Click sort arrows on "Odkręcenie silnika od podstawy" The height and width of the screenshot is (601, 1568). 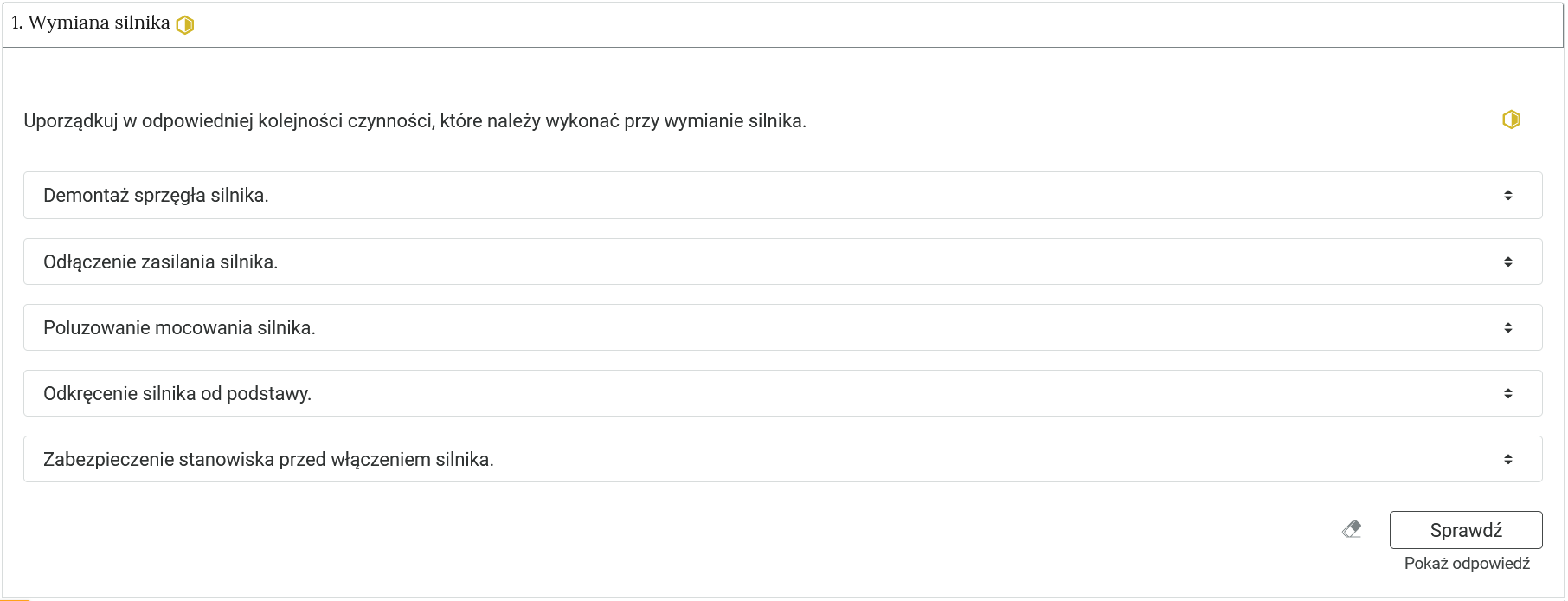(1507, 393)
